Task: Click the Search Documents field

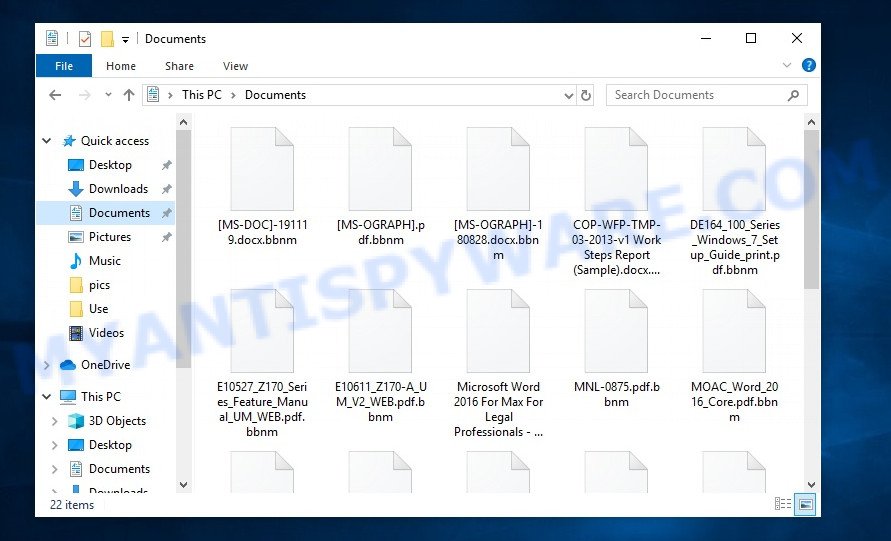Action: [x=707, y=95]
